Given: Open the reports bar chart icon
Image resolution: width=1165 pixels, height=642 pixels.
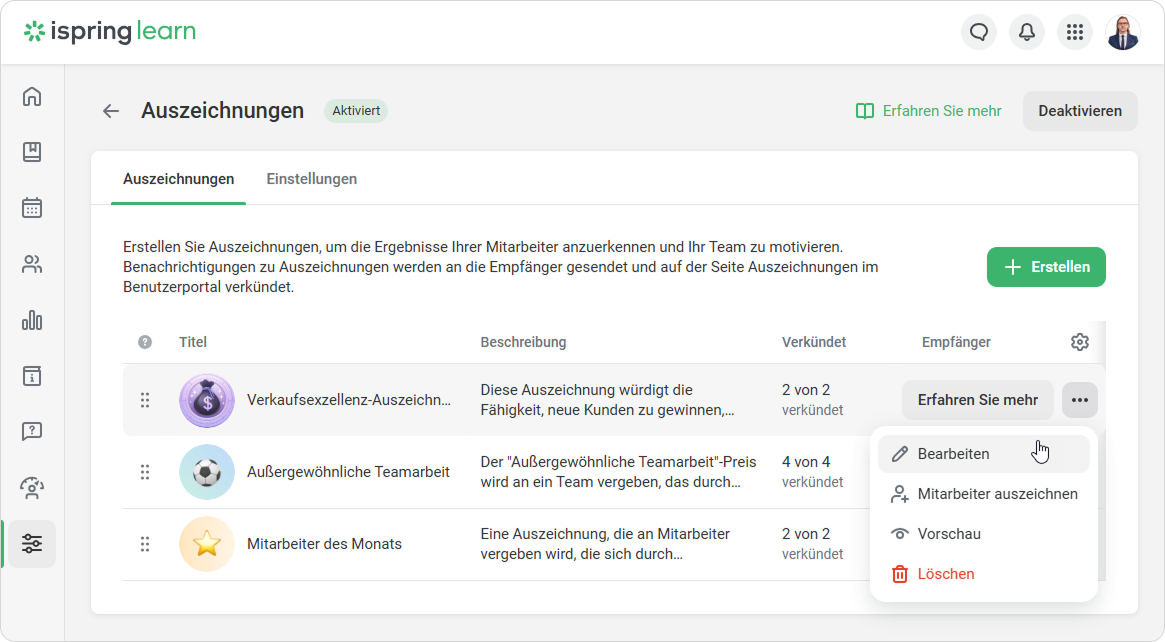Looking at the screenshot, I should pyautogui.click(x=32, y=320).
